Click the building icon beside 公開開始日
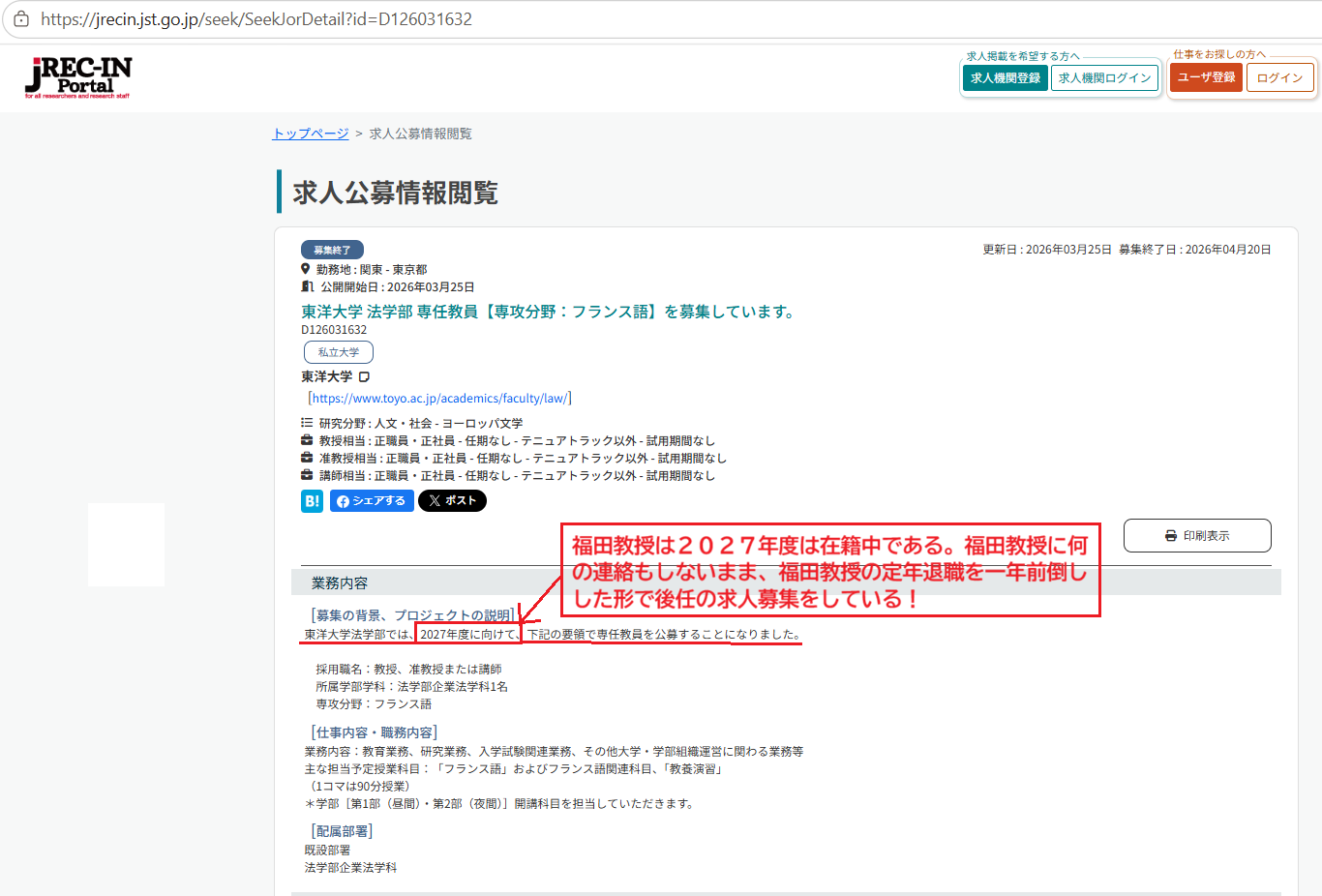Viewport: 1322px width, 896px height. coord(307,286)
